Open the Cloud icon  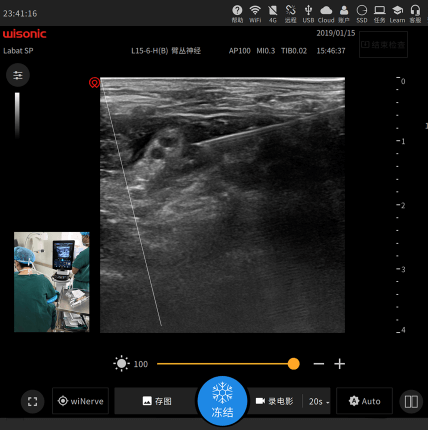[x=326, y=14]
